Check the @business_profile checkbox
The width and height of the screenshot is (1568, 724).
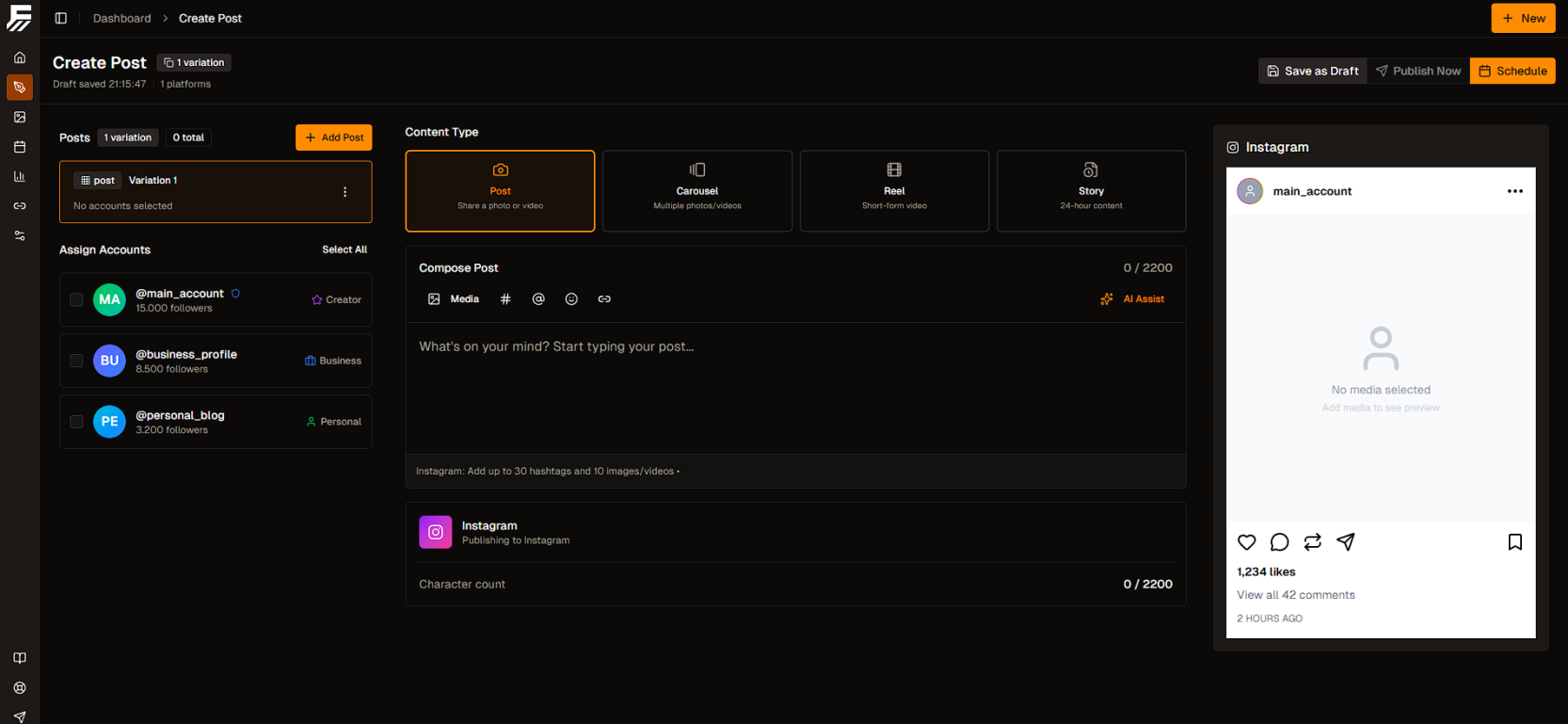coord(76,361)
